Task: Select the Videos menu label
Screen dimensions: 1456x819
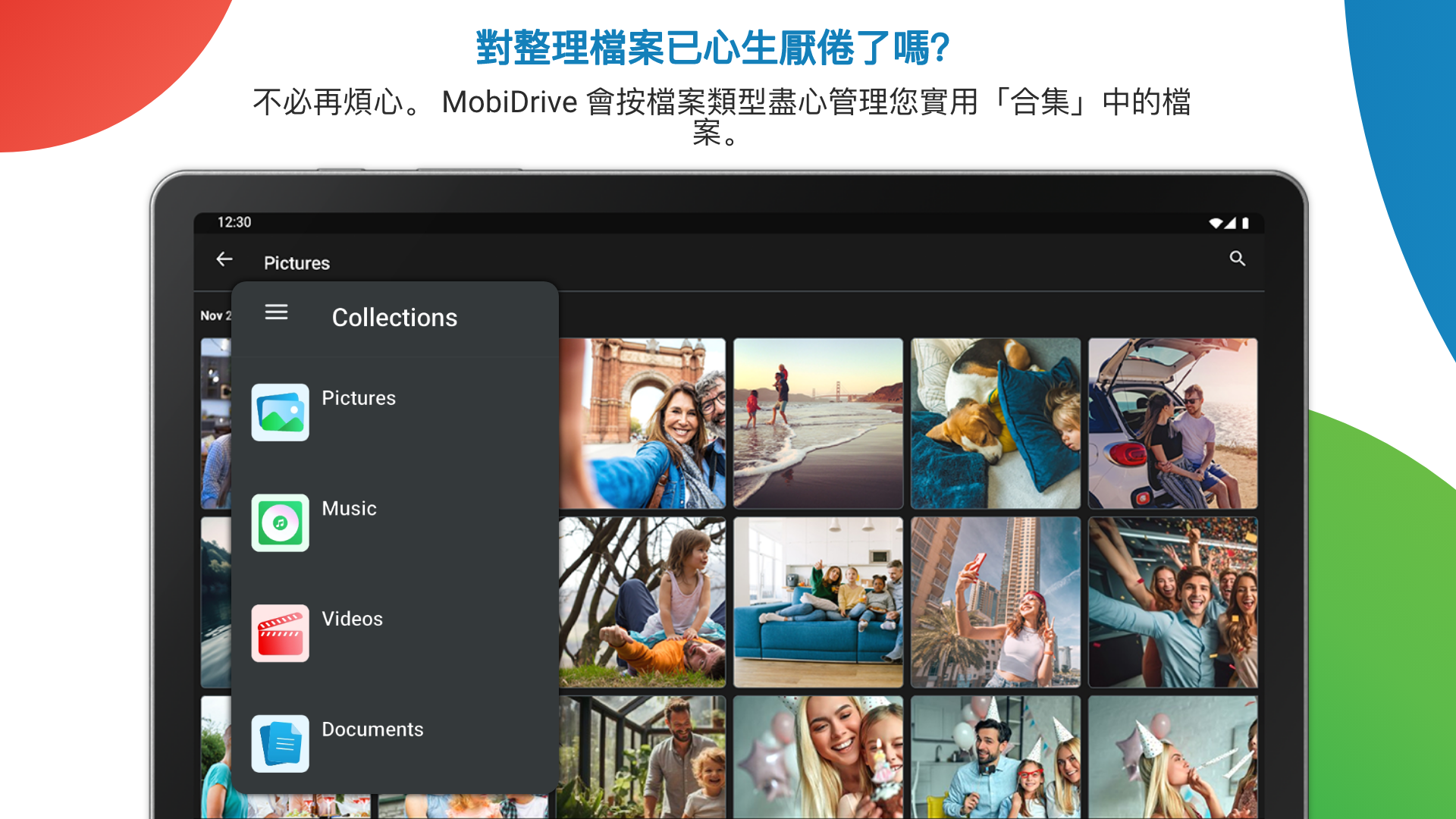Action: pyautogui.click(x=352, y=619)
